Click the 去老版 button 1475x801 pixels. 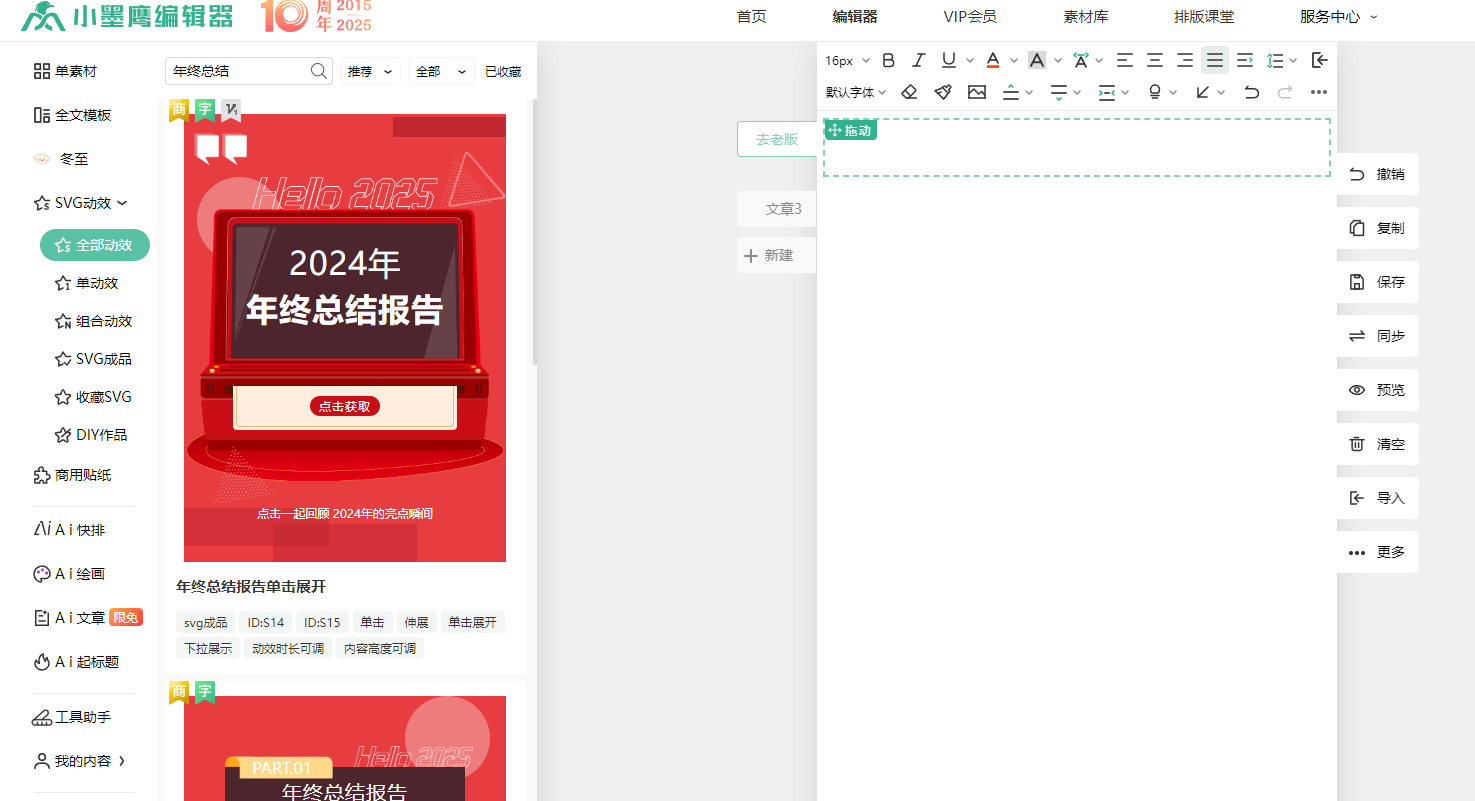click(777, 139)
